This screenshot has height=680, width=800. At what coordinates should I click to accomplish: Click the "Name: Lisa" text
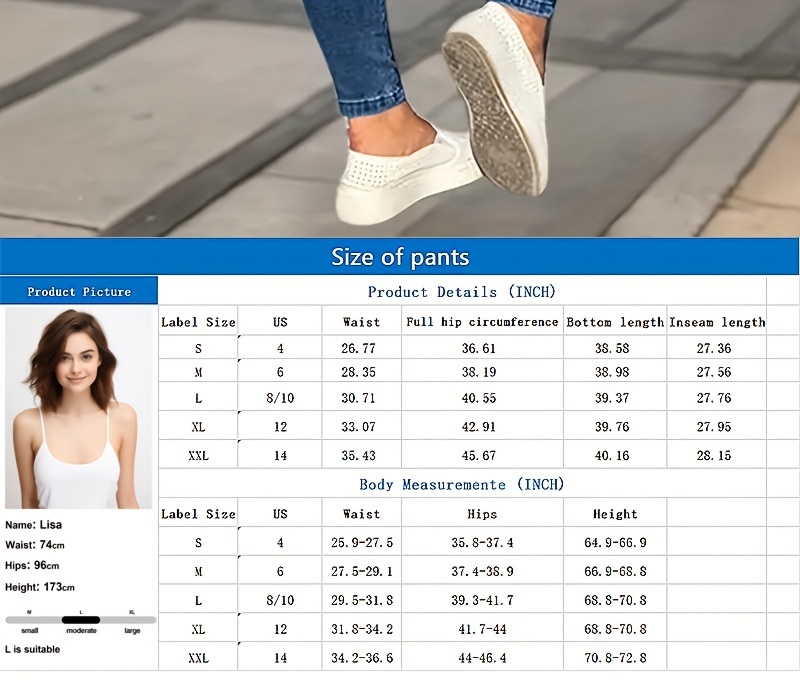(x=33, y=524)
